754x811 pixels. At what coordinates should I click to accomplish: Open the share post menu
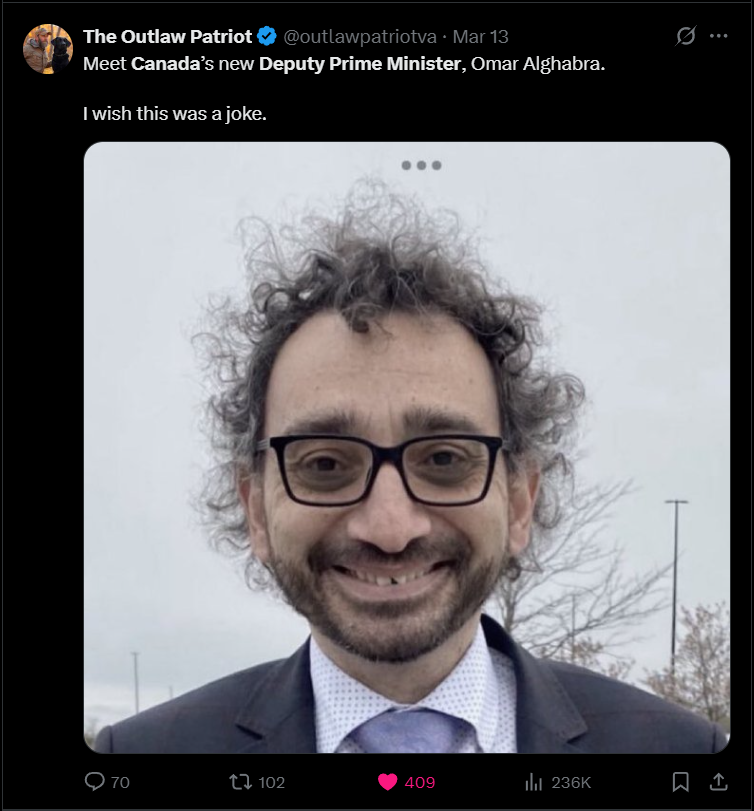click(x=718, y=782)
